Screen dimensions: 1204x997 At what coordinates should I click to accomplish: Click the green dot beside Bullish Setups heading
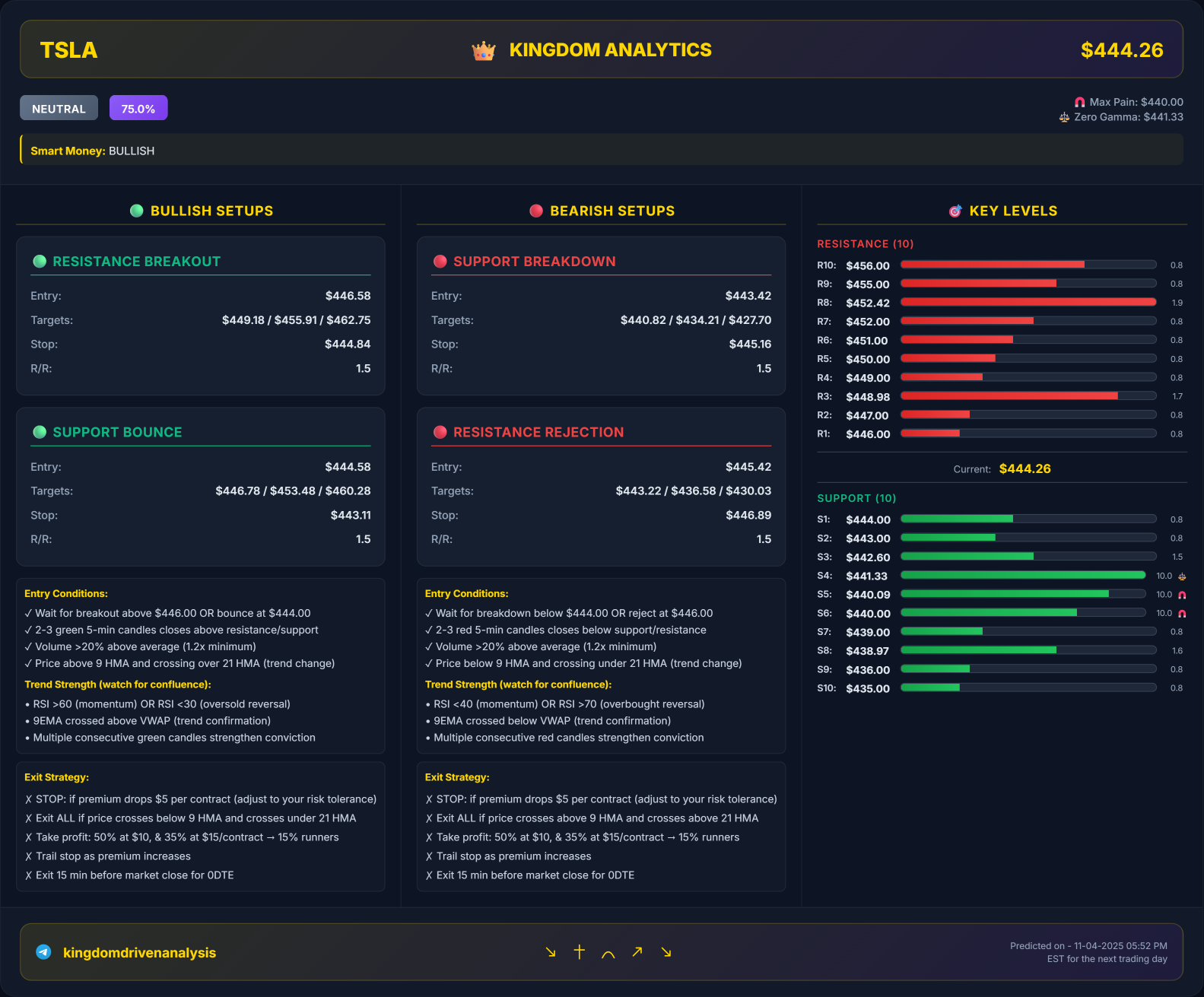coord(137,211)
